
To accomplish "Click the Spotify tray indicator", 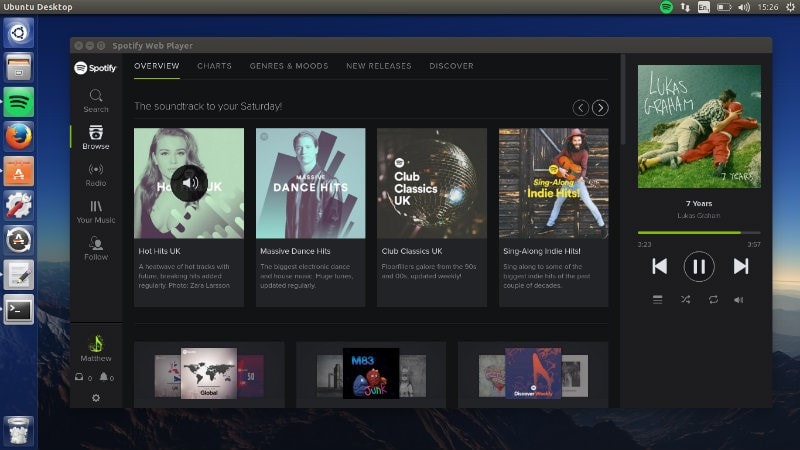I will [x=666, y=7].
